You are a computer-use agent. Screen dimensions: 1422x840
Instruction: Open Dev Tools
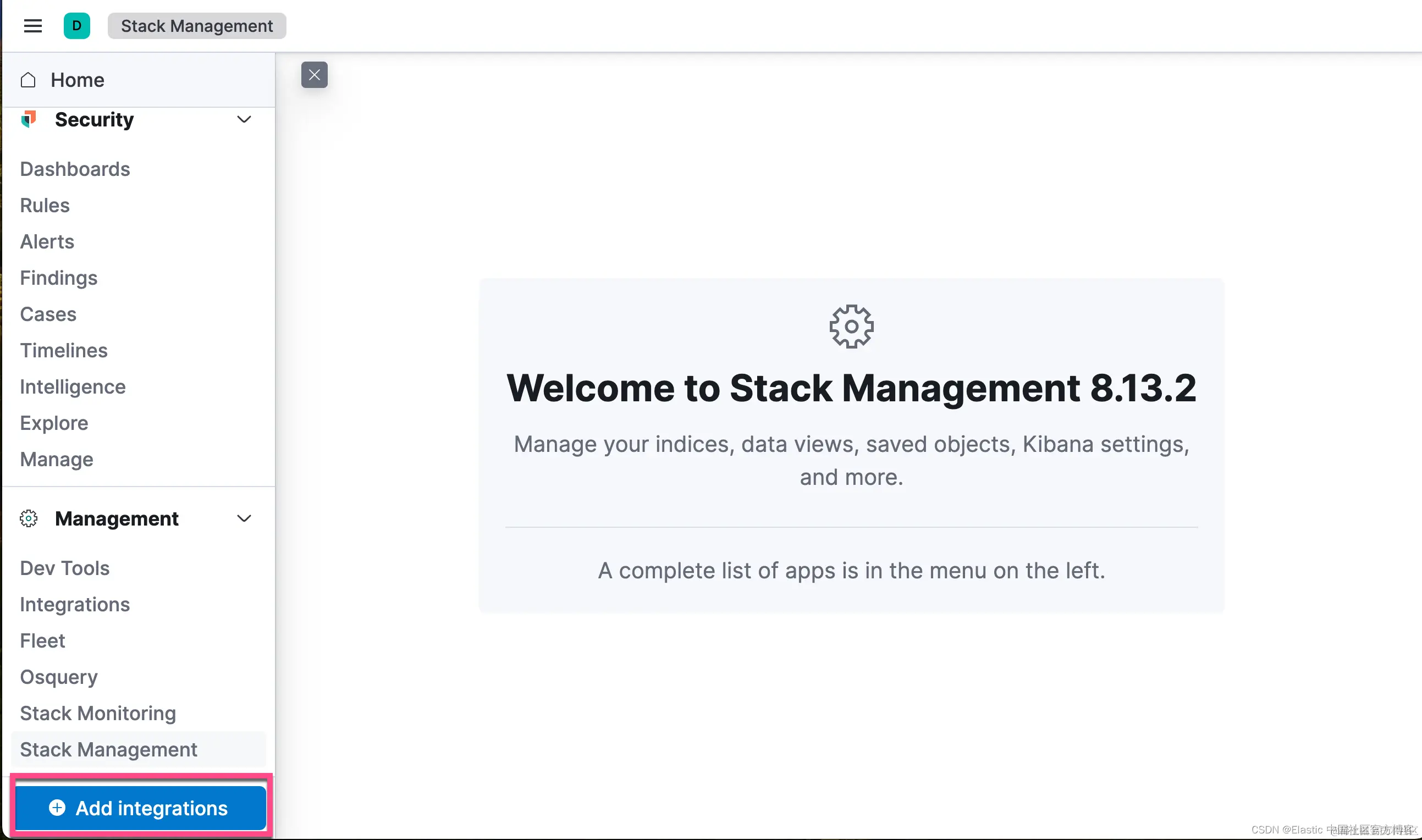[65, 568]
